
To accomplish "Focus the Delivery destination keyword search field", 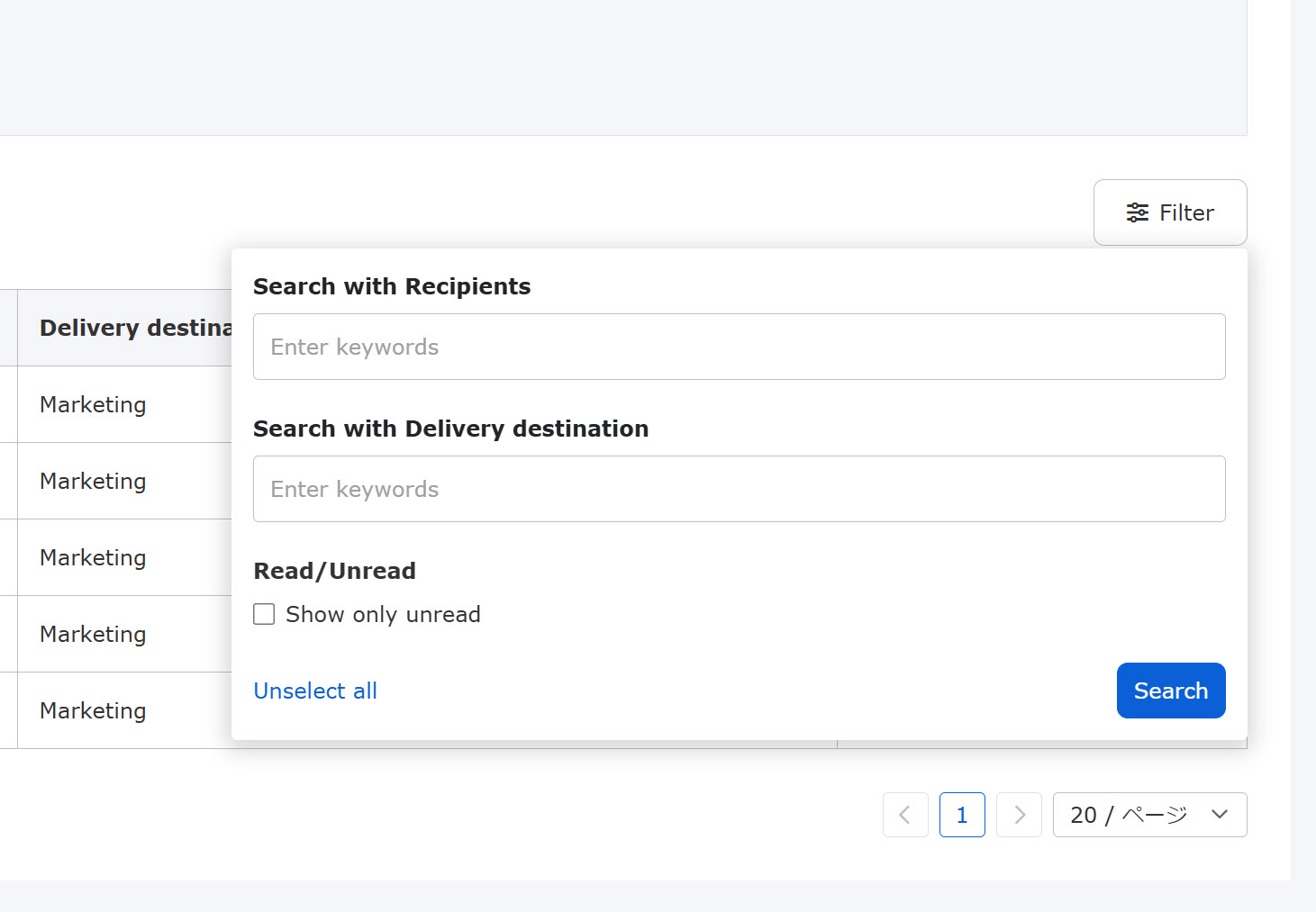I will [x=739, y=489].
